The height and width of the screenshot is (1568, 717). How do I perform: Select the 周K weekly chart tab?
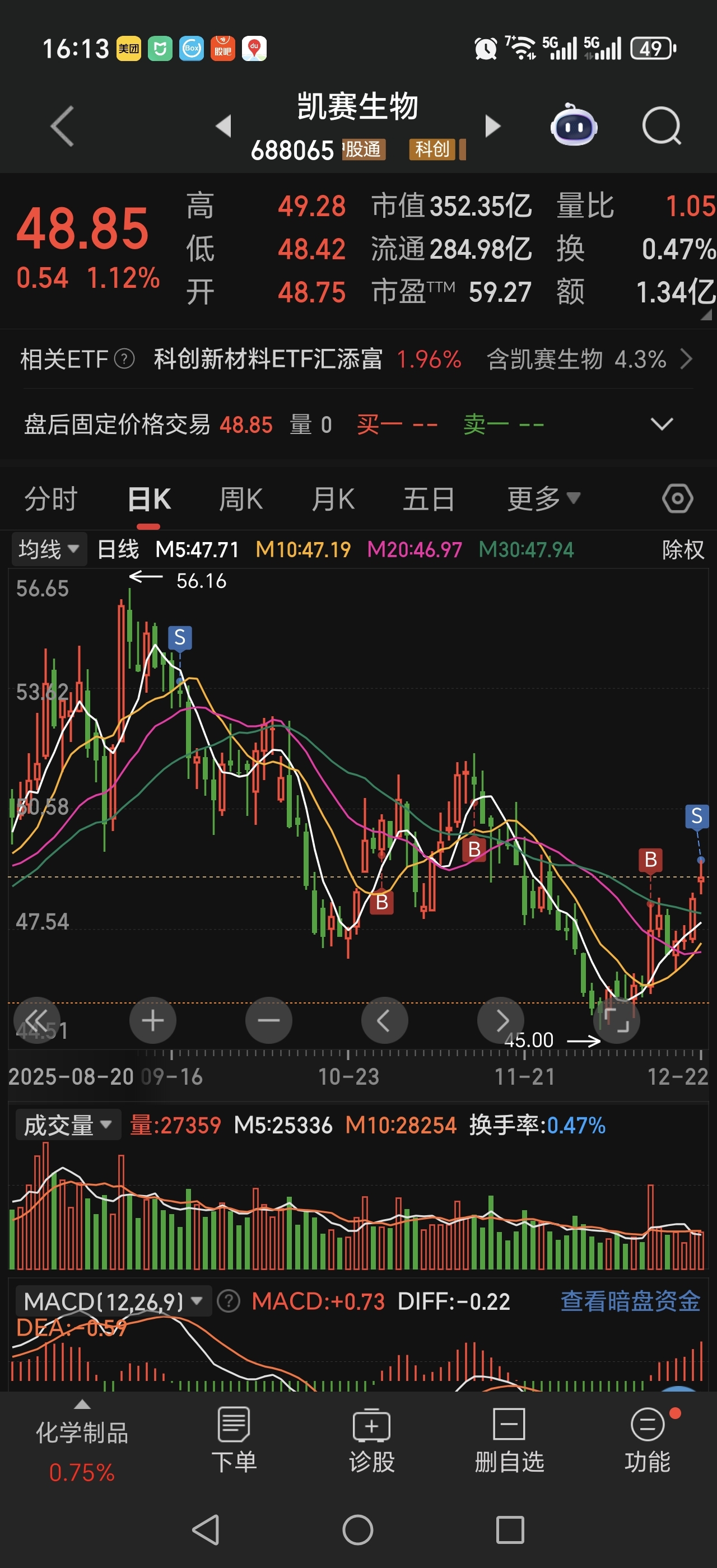click(240, 499)
